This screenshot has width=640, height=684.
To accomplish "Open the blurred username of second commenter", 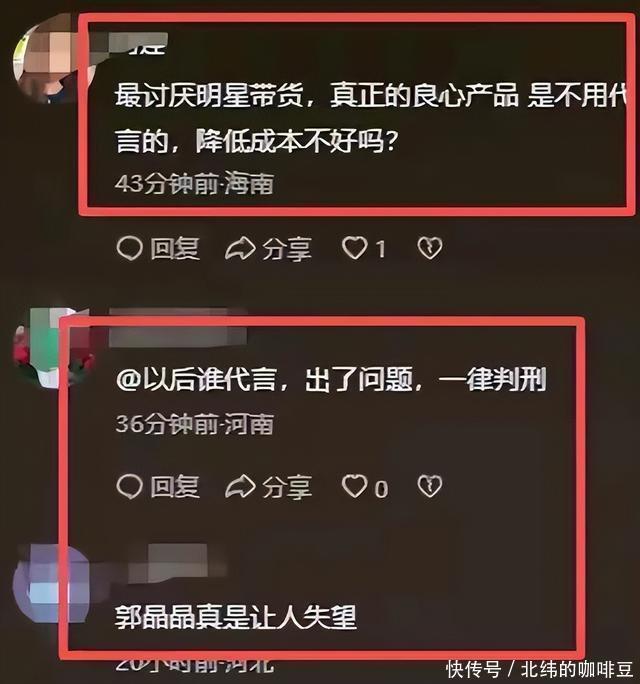I will tap(177, 328).
